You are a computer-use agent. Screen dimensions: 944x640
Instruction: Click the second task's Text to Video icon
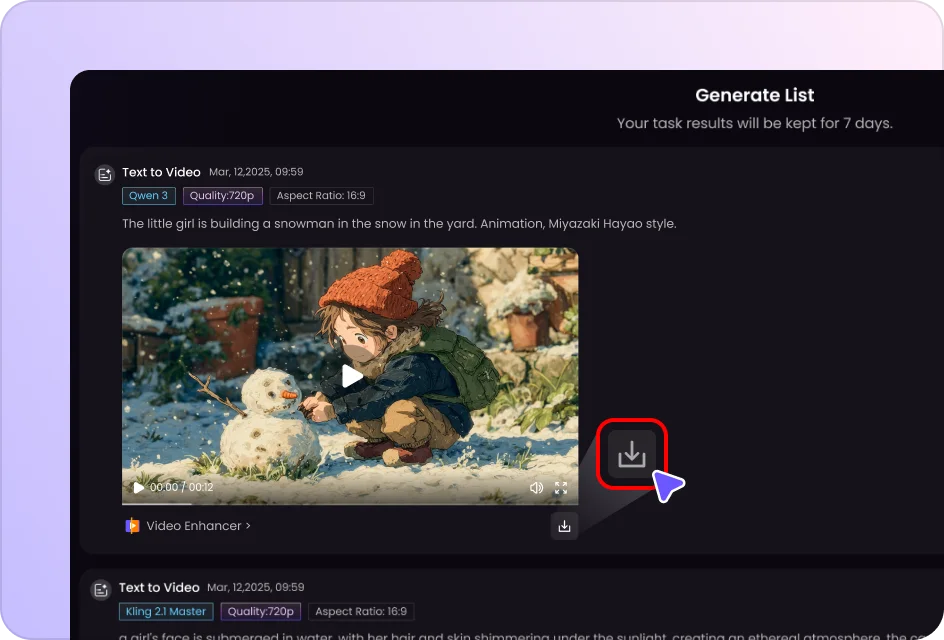click(x=101, y=590)
